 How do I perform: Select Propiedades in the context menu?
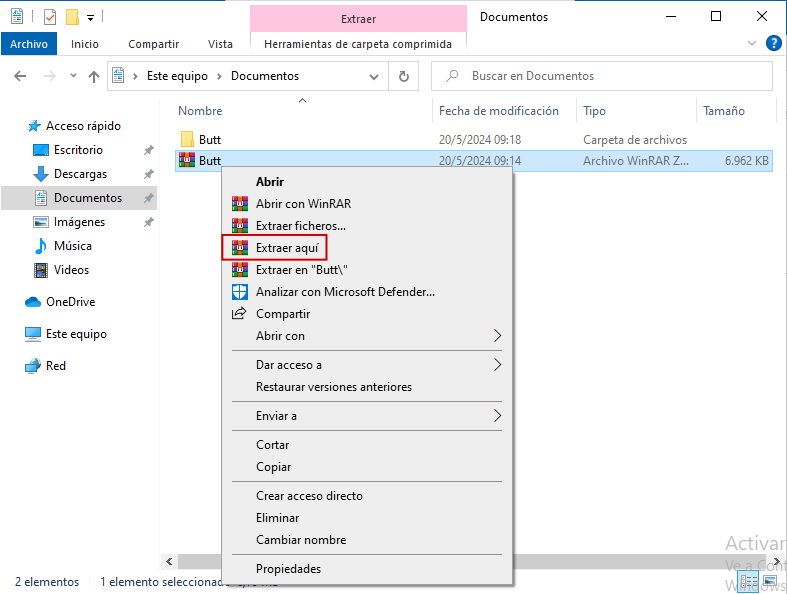288,569
